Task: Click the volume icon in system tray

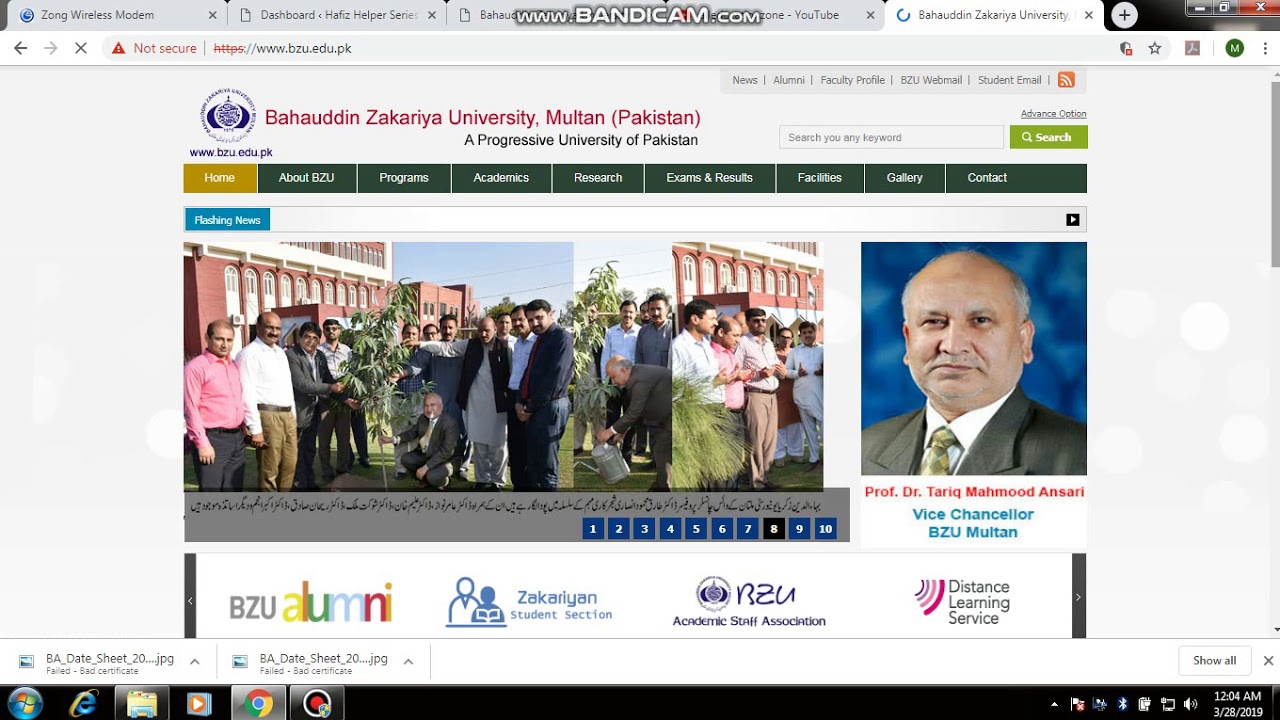Action: tap(1190, 704)
